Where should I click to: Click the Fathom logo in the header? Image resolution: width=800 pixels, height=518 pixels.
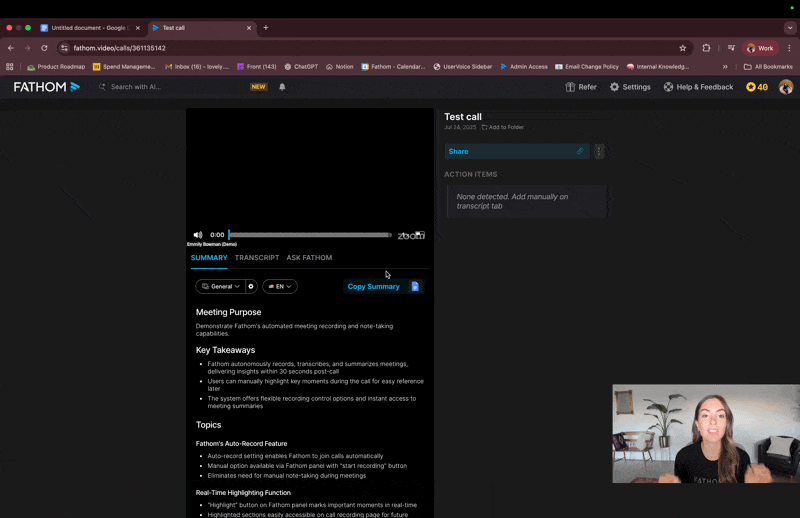46,87
